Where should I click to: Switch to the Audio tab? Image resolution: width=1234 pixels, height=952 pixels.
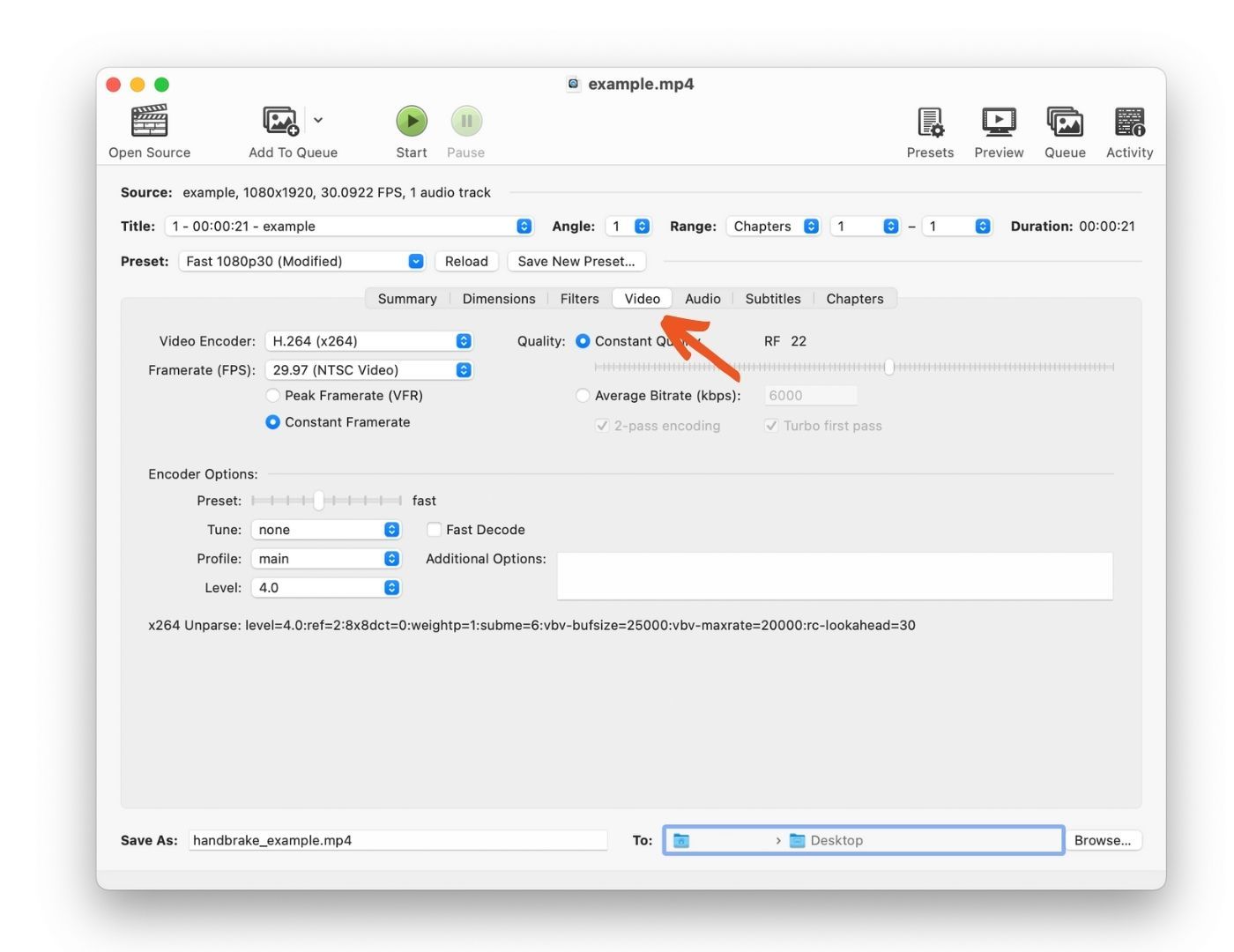coord(702,298)
